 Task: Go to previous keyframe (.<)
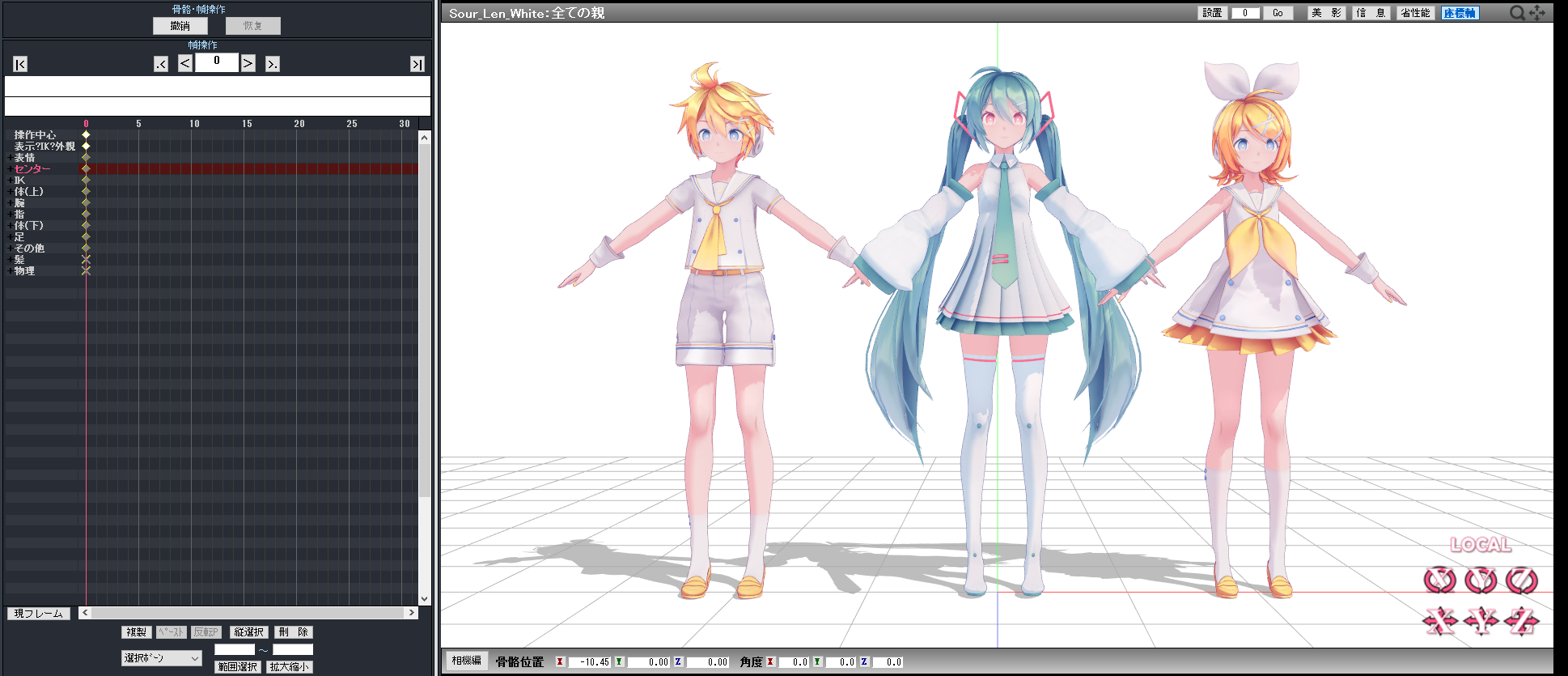[161, 64]
